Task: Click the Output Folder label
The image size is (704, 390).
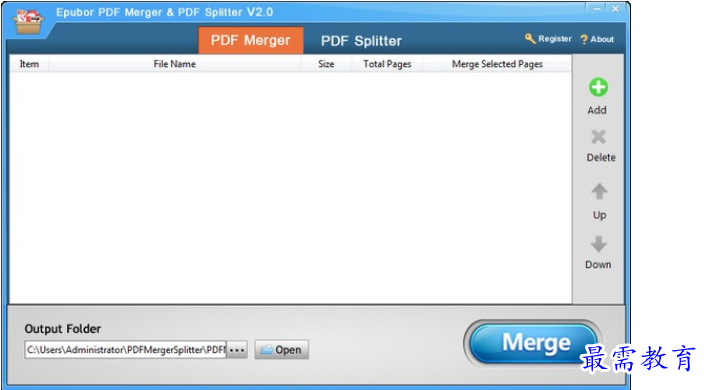Action: point(63,329)
